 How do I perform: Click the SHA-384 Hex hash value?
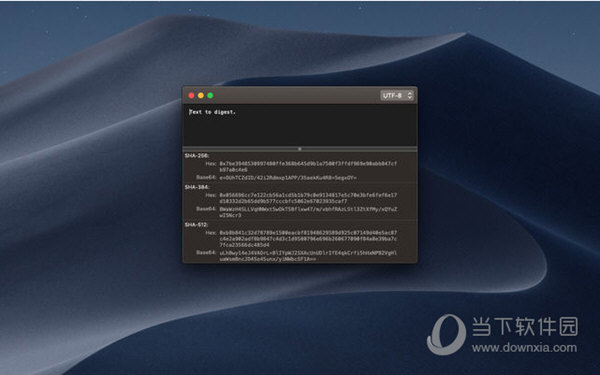coord(308,198)
